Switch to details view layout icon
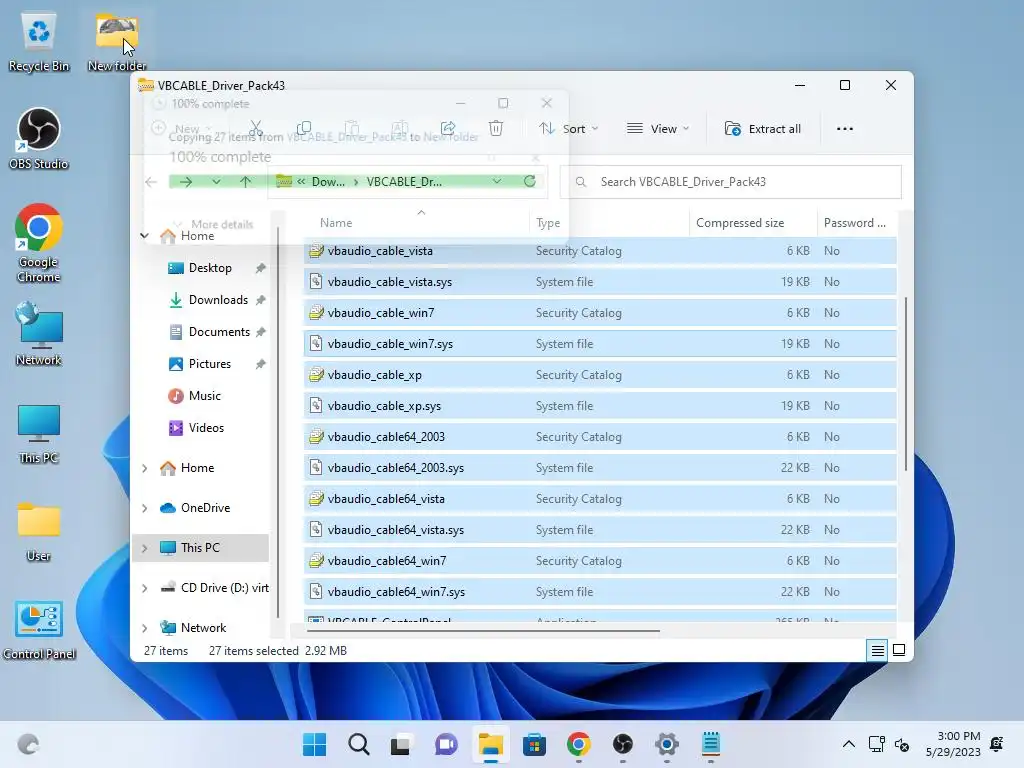The height and width of the screenshot is (768, 1024). (877, 650)
